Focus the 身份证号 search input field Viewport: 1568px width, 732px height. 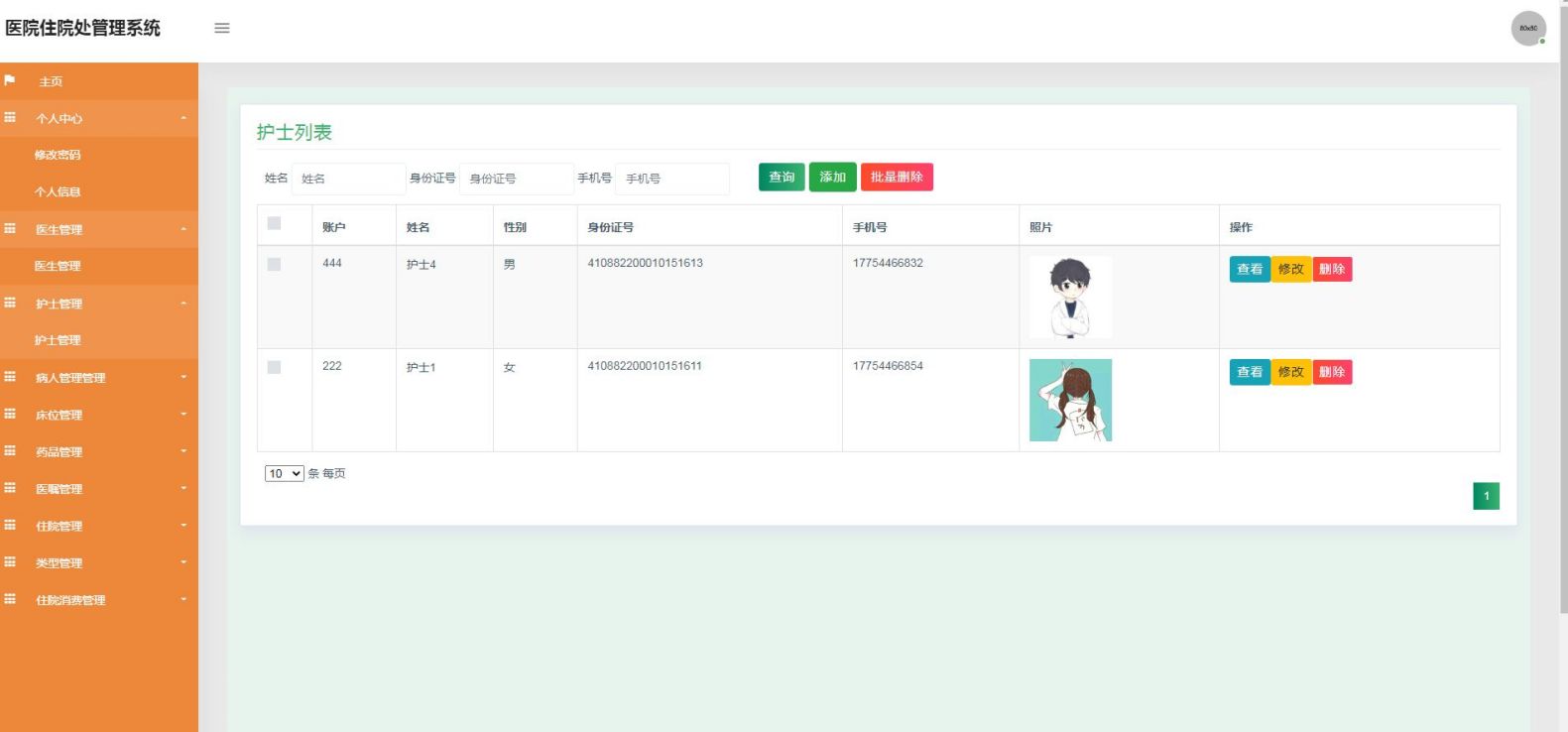pyautogui.click(x=517, y=179)
